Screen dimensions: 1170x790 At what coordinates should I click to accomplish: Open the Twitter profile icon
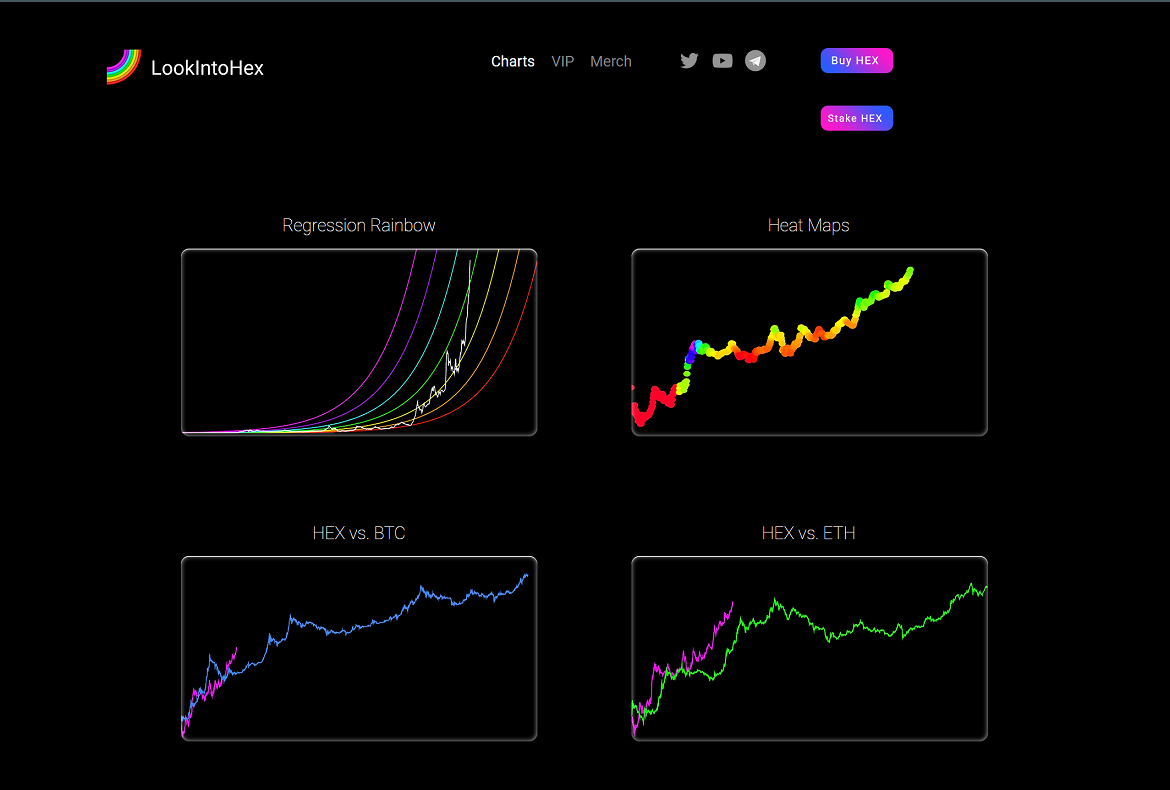coord(689,60)
